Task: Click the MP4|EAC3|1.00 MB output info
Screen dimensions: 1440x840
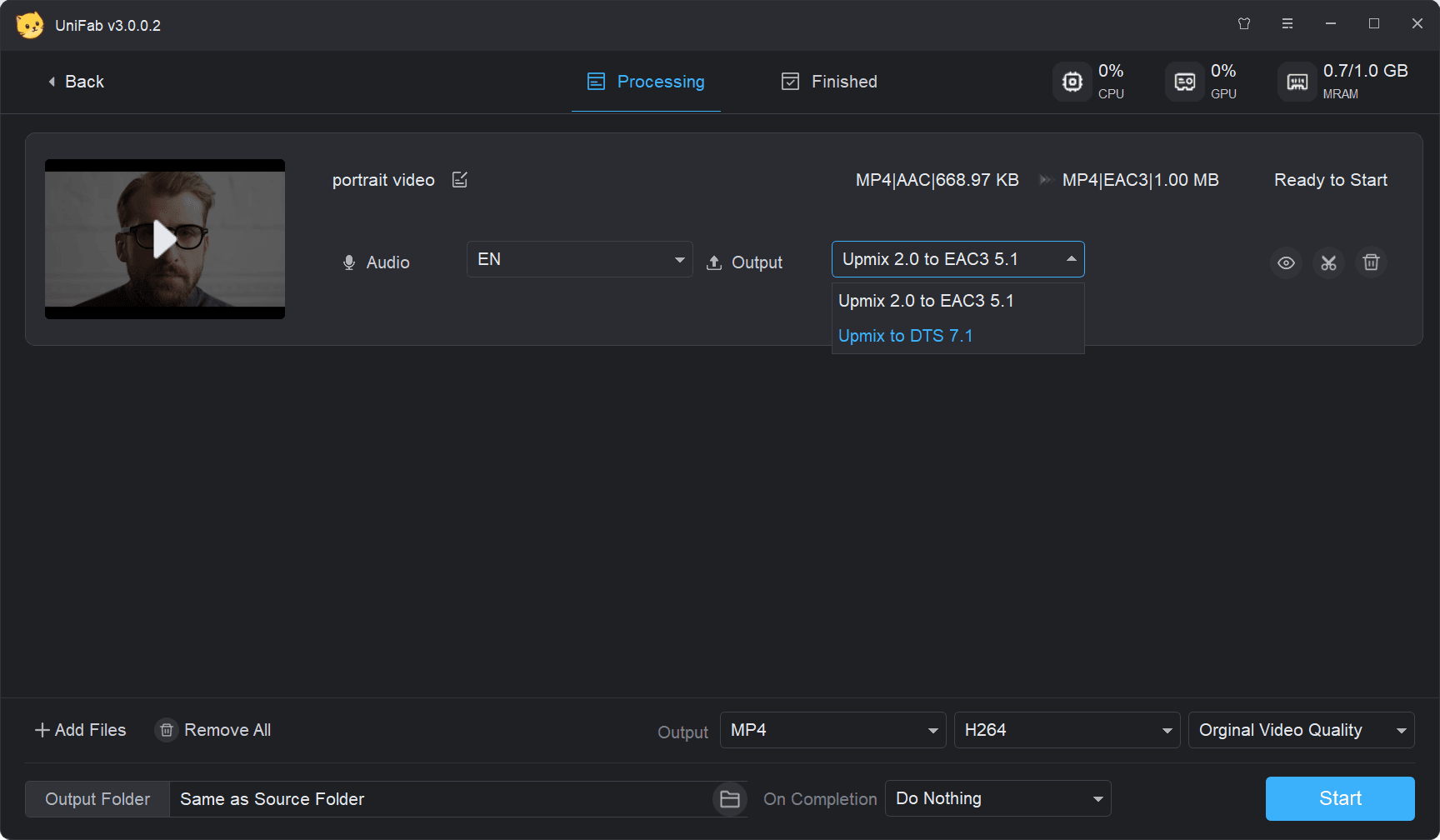Action: point(1141,180)
